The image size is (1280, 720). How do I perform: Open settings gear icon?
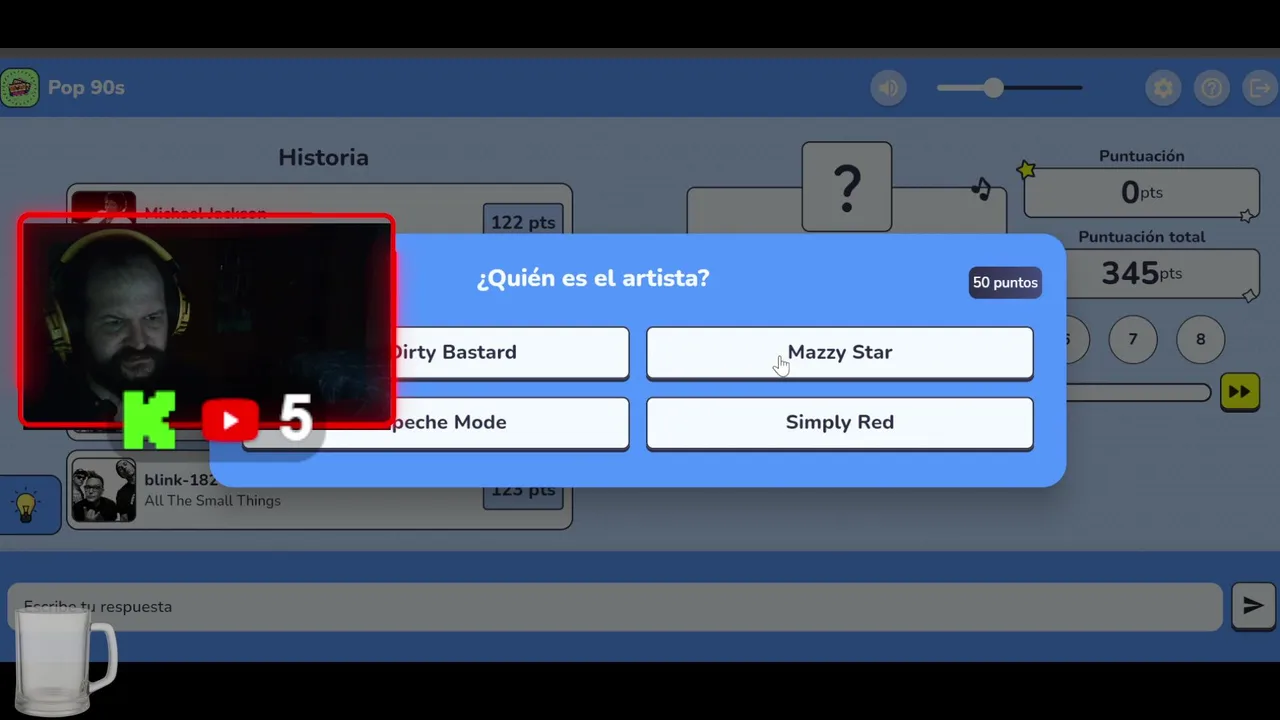click(x=1163, y=88)
